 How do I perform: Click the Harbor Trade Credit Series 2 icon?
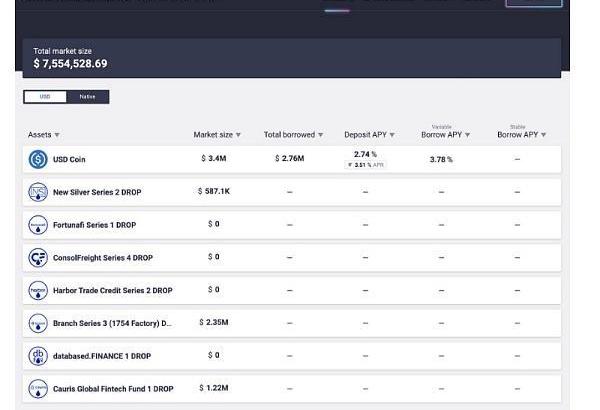click(x=38, y=290)
